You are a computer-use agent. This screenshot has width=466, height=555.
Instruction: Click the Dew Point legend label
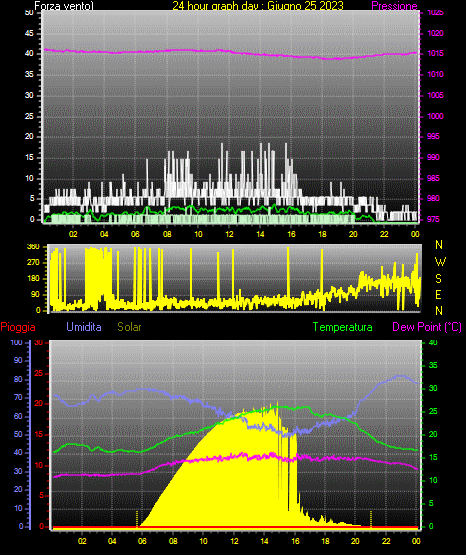click(427, 327)
